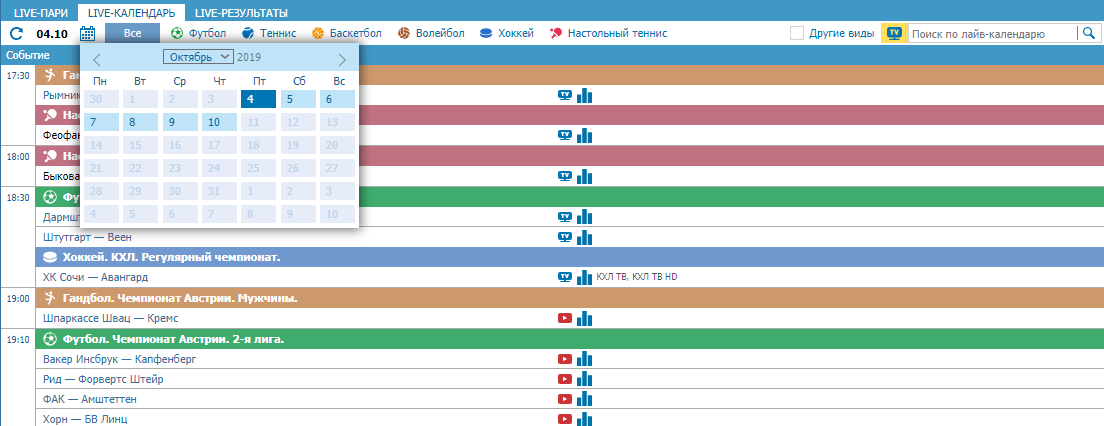Filter events by Футбол

click(x=199, y=33)
